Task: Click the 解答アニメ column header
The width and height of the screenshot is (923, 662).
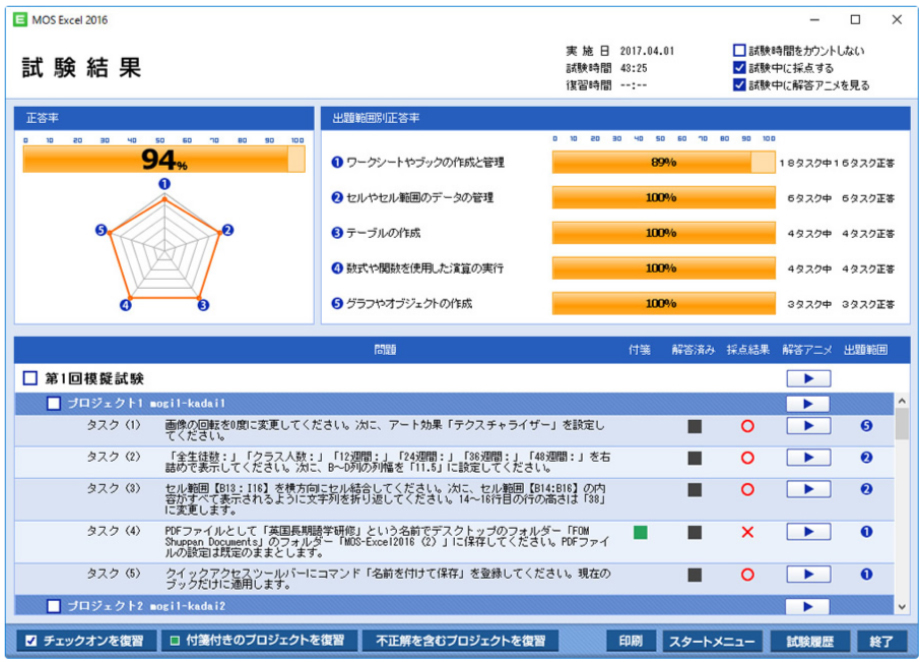Action: [807, 350]
